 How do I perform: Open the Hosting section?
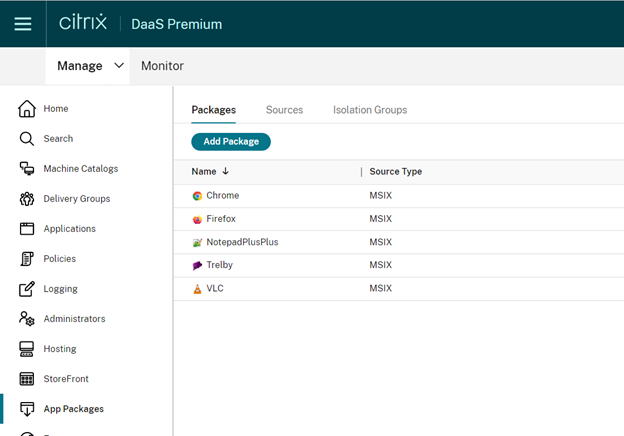coord(60,349)
